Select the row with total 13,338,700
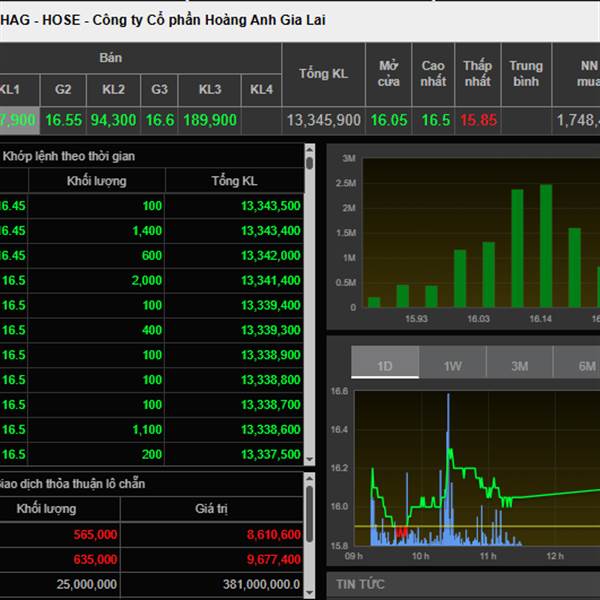 pyautogui.click(x=152, y=405)
